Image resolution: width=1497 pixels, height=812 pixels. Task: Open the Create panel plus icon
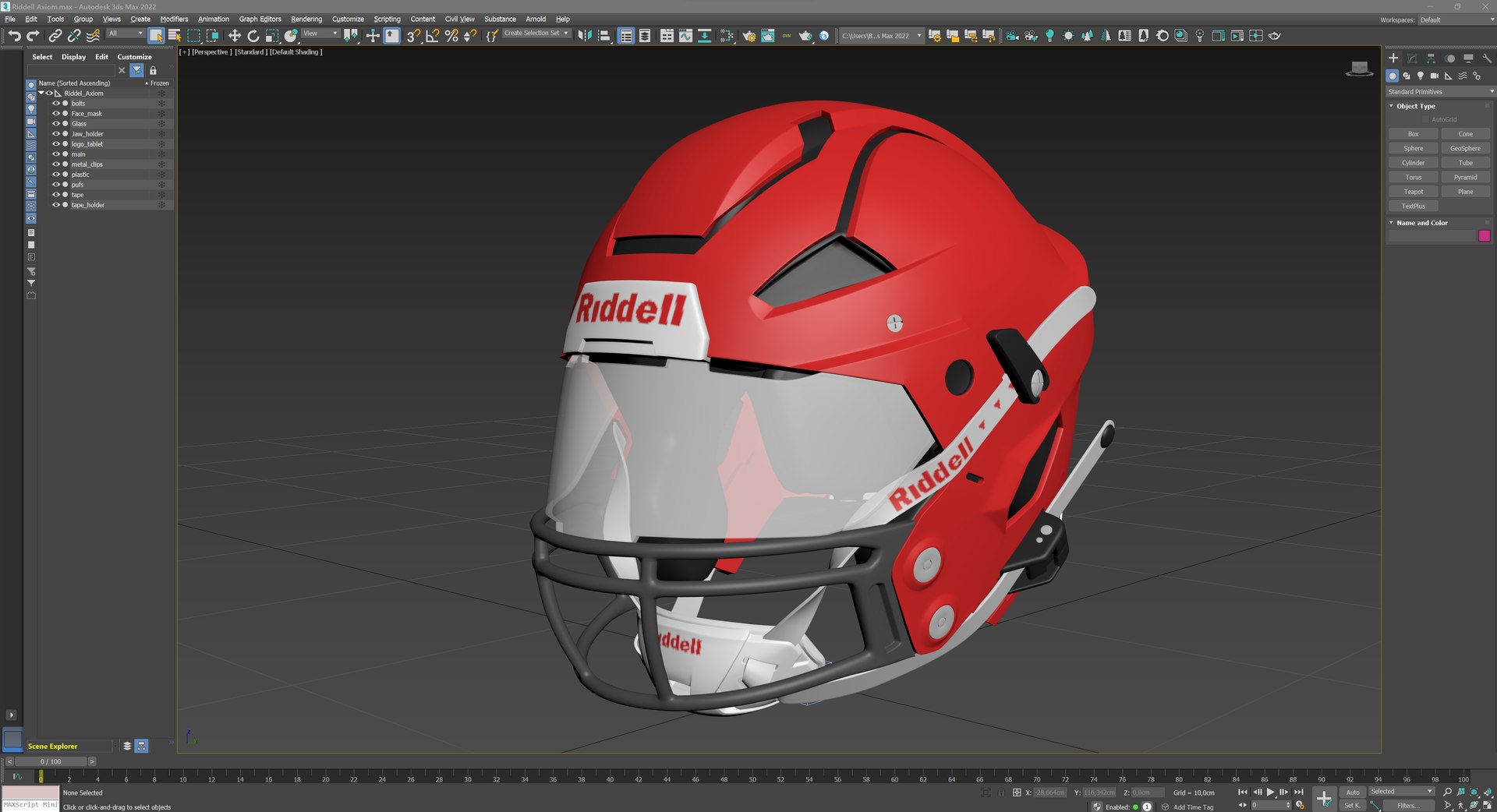pos(1393,58)
